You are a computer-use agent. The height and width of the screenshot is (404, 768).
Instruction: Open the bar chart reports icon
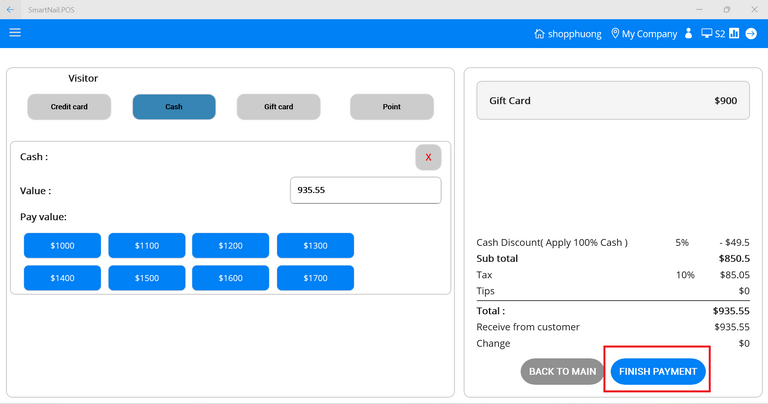click(734, 34)
